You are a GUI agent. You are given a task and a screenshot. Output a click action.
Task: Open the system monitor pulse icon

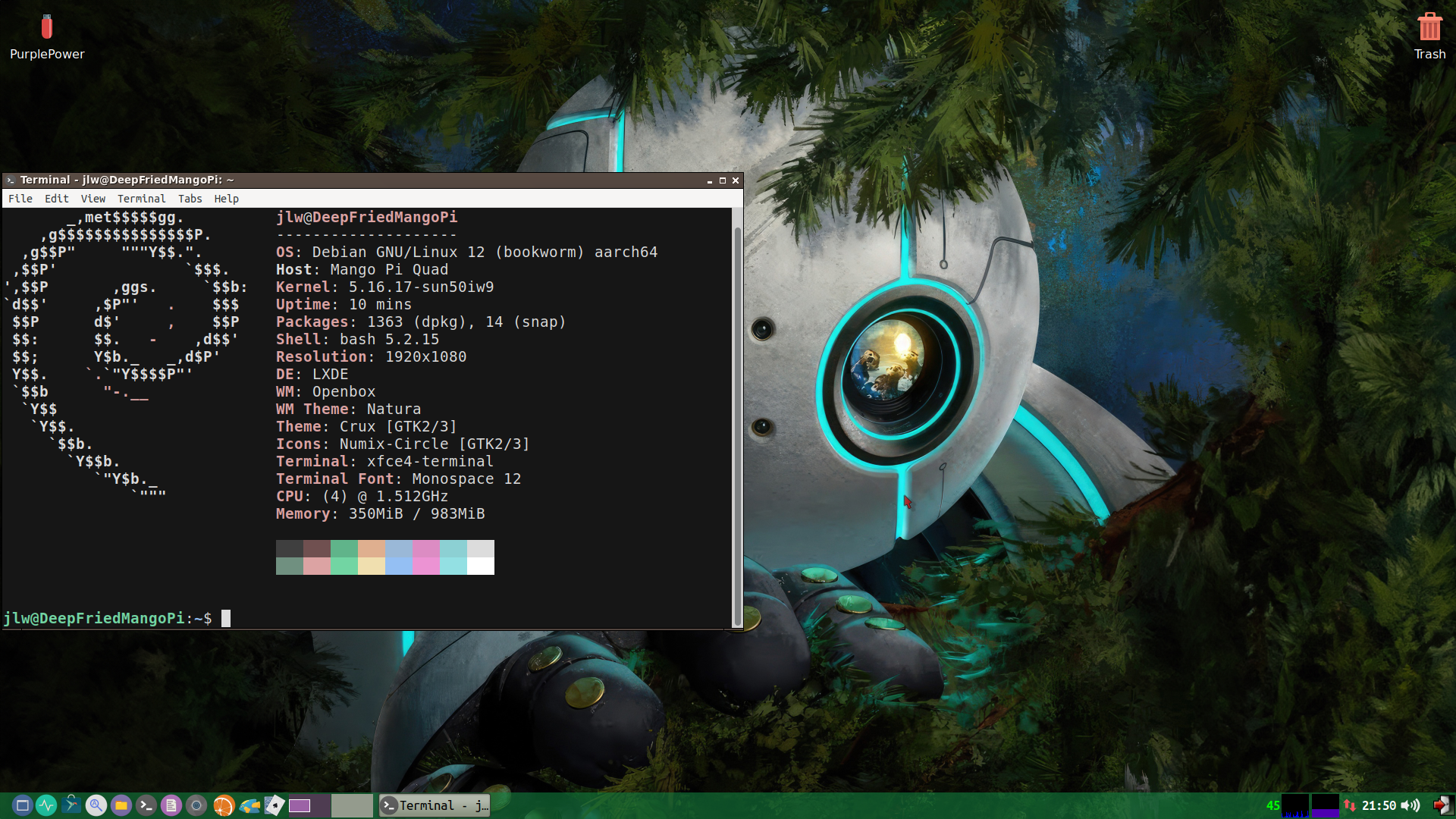[x=47, y=805]
